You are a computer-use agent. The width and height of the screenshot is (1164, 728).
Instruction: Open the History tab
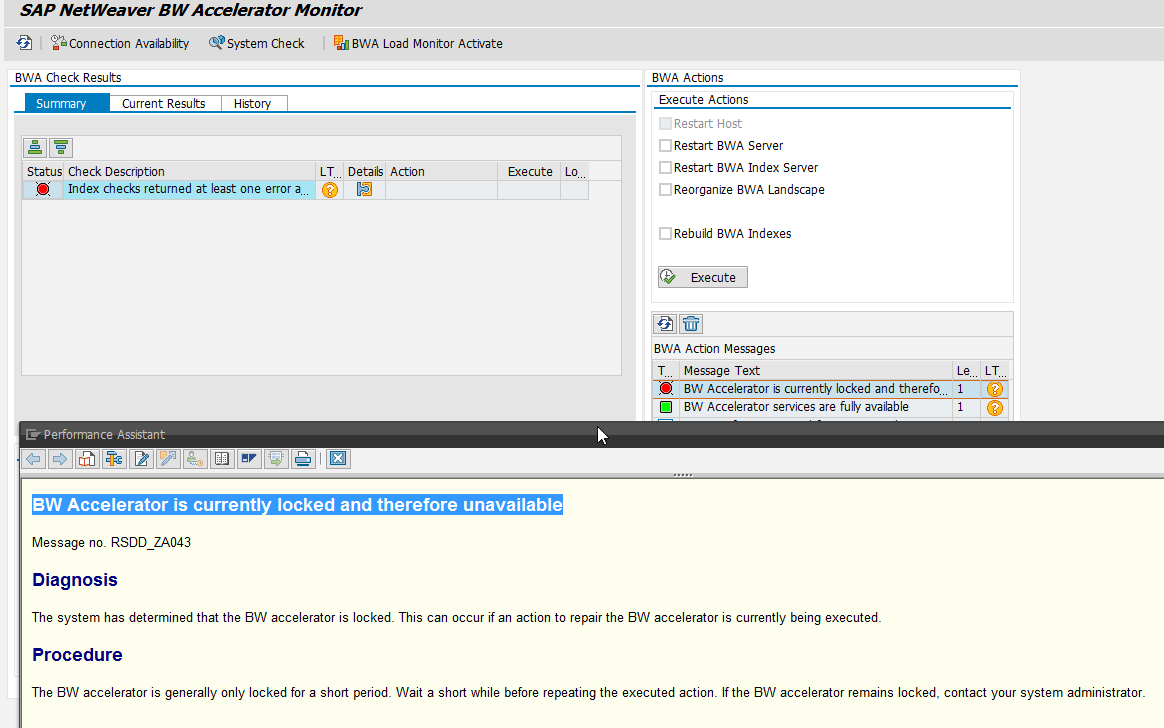click(x=252, y=103)
